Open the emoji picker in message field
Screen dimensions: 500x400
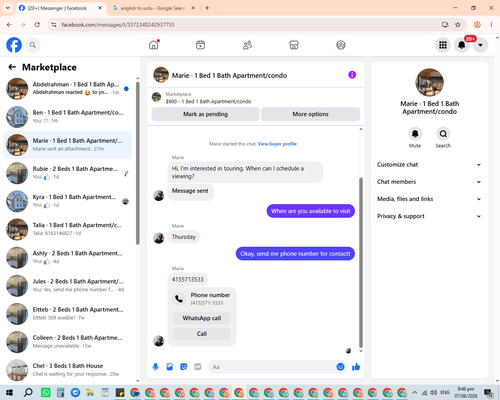(340, 367)
